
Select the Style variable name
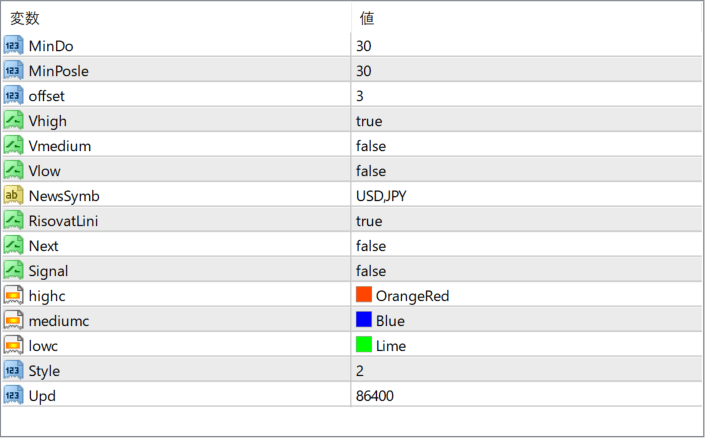[44, 371]
